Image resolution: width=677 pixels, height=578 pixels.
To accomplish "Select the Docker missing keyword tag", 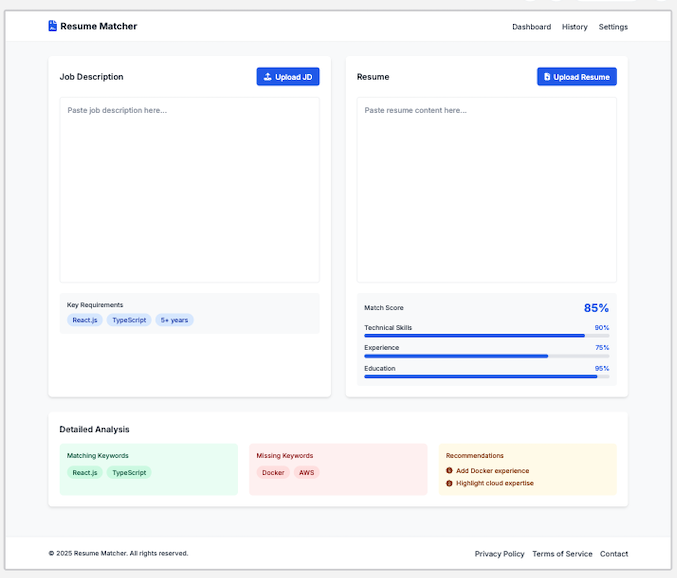I will click(x=273, y=473).
